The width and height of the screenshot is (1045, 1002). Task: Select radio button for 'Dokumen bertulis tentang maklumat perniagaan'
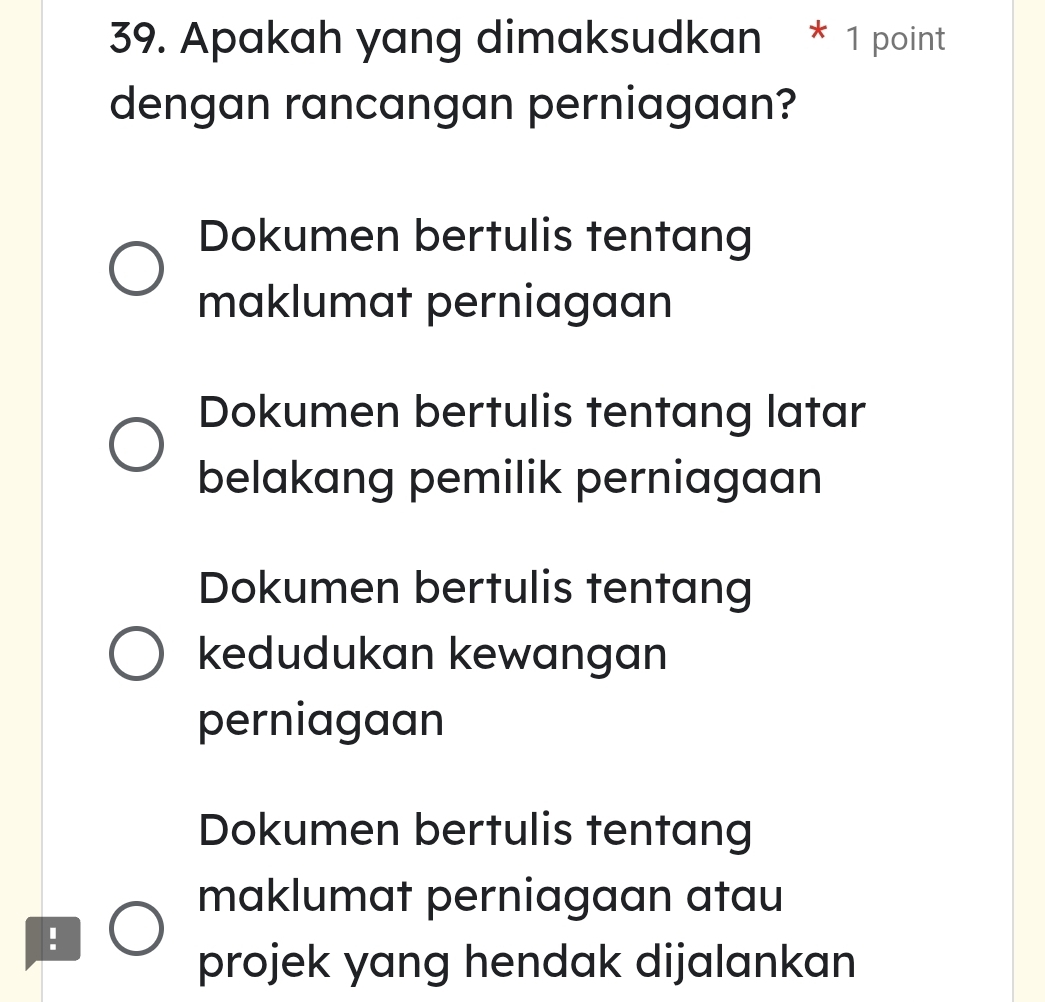(x=135, y=270)
